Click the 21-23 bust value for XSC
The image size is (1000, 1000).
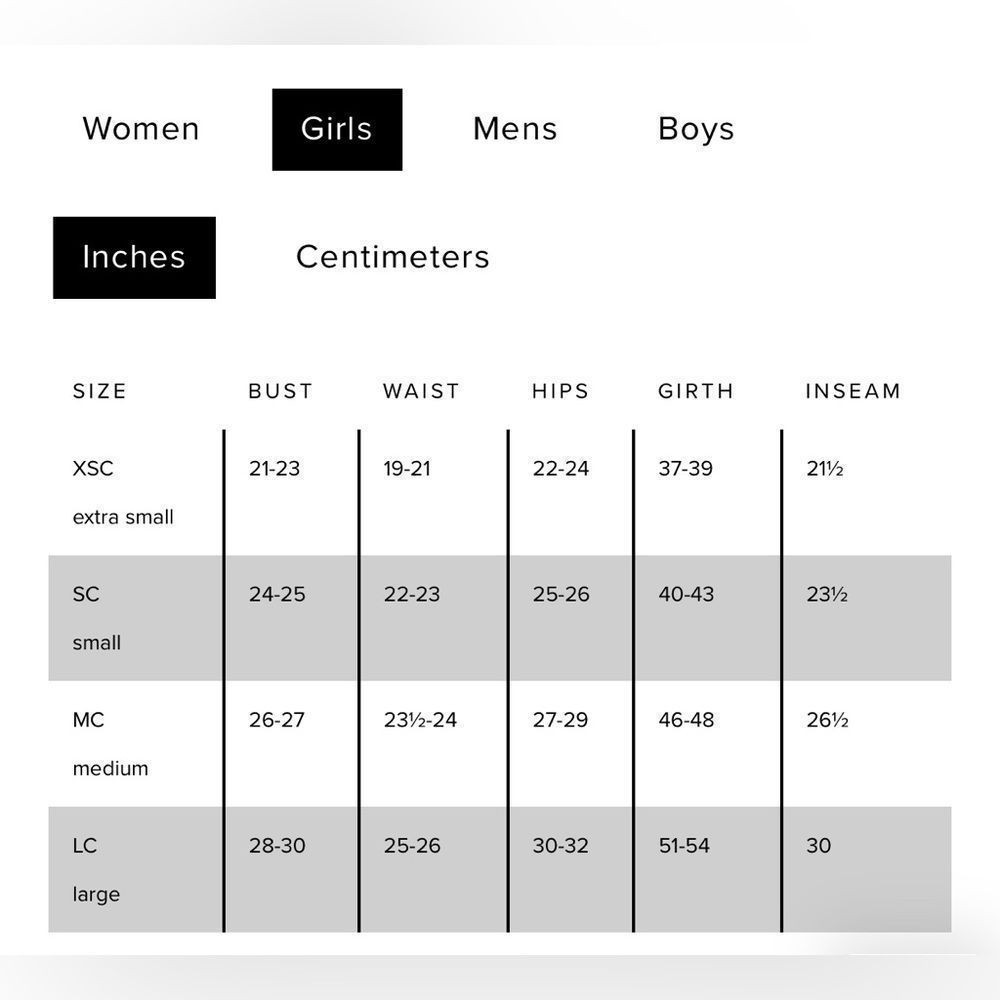click(274, 468)
